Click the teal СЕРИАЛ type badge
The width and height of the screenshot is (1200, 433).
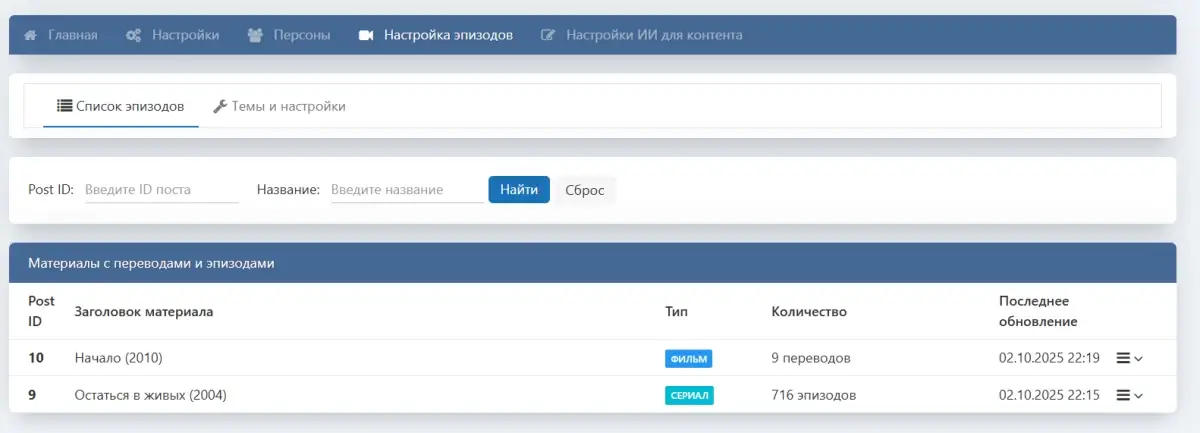(689, 396)
